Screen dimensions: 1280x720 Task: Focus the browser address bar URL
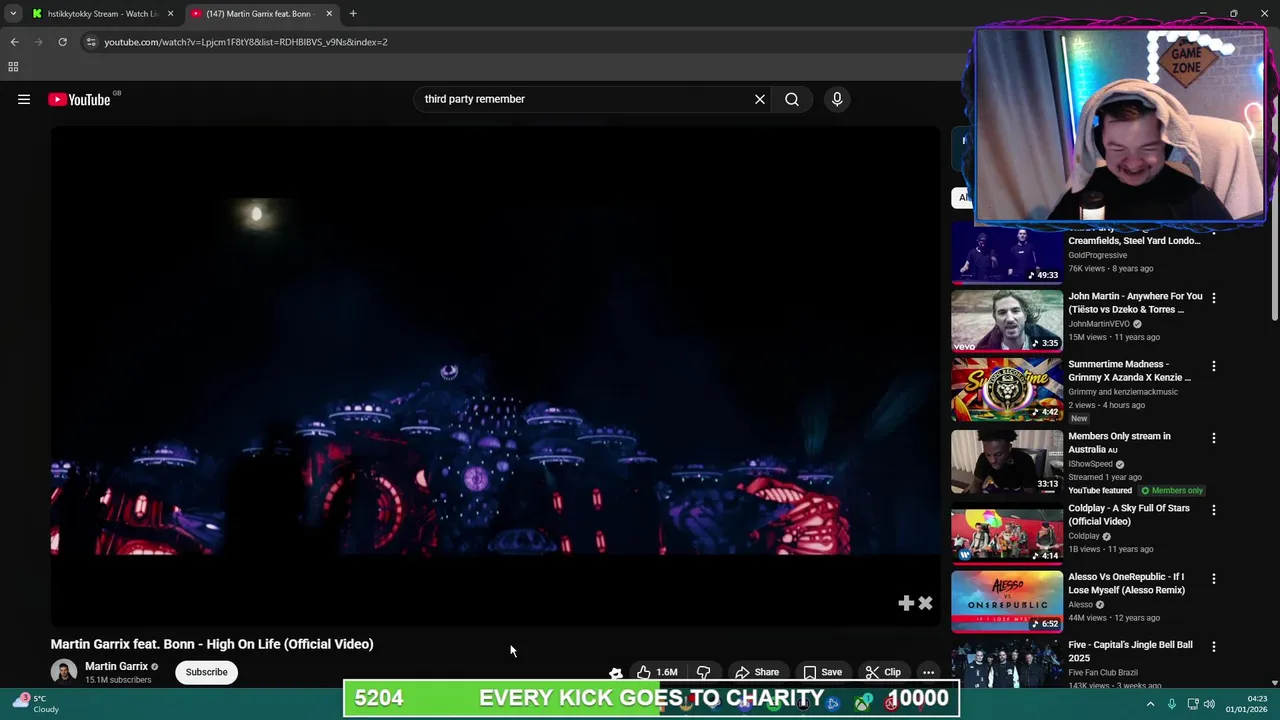click(x=246, y=42)
